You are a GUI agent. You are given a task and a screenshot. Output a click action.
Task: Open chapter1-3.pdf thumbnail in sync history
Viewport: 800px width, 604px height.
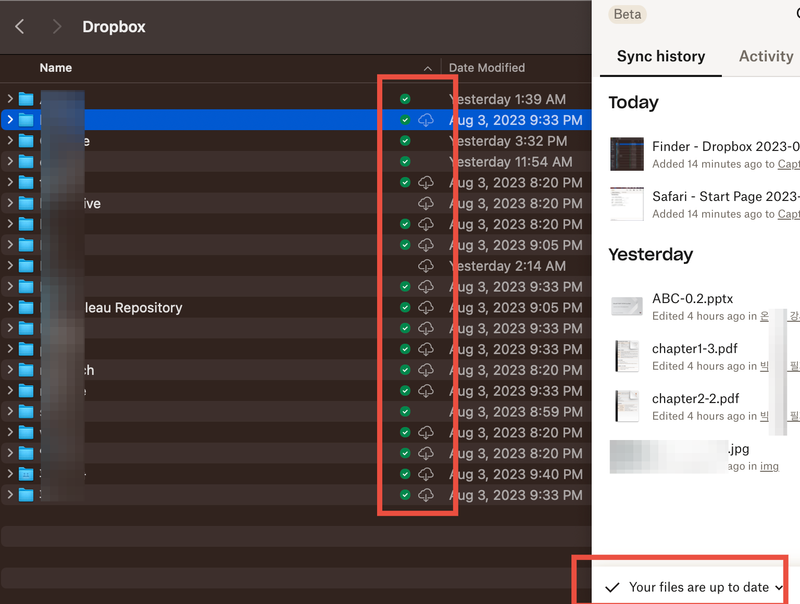(627, 356)
